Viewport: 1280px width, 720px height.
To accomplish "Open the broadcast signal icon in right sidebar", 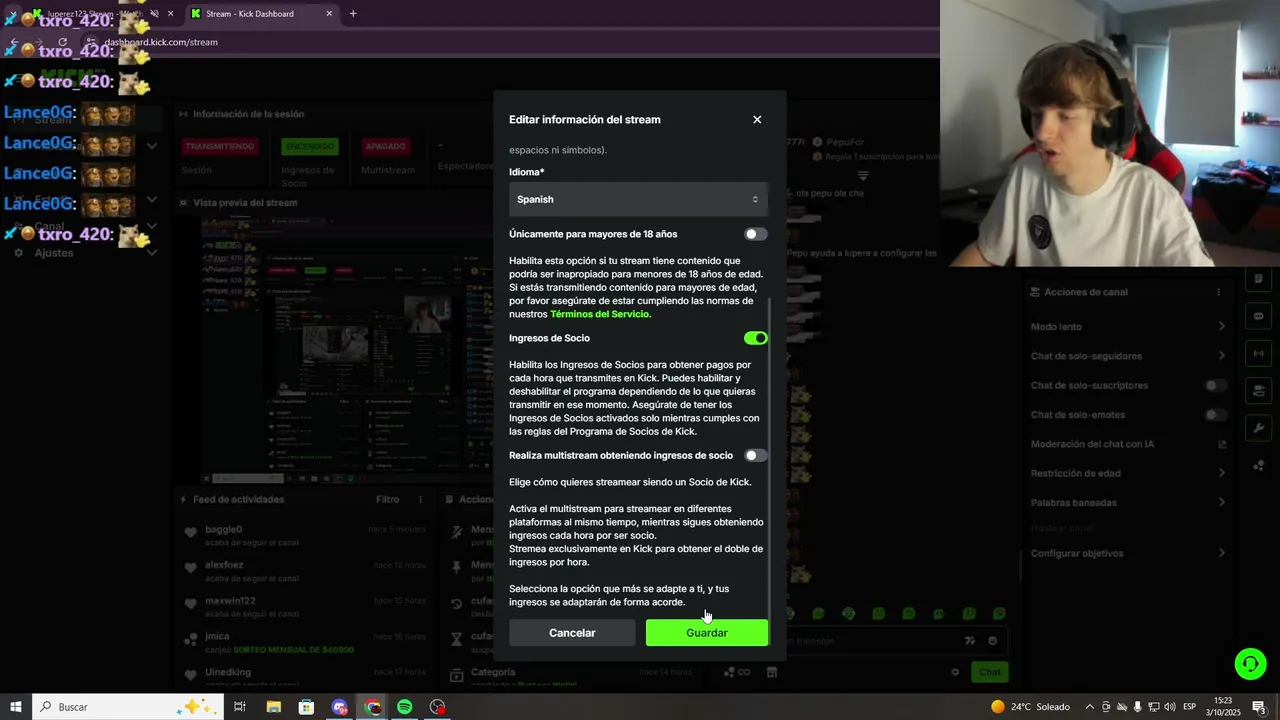I will 1258,353.
